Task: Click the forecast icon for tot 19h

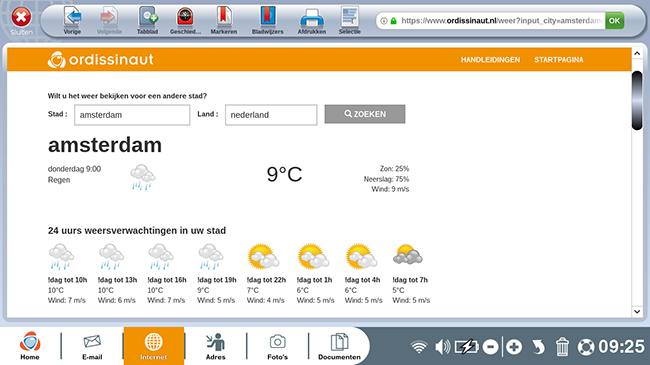Action: tap(211, 257)
